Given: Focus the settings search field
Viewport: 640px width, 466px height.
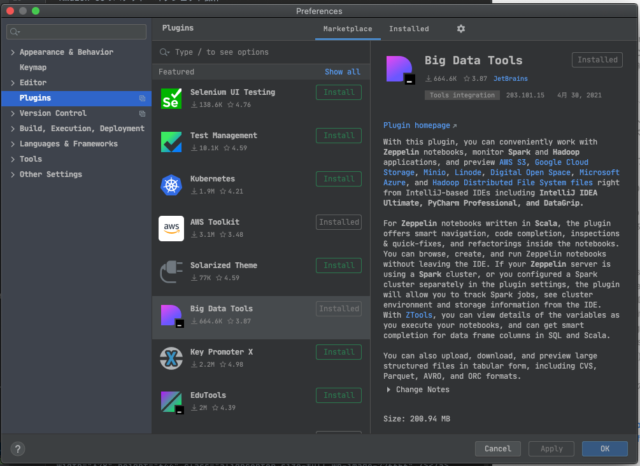Looking at the screenshot, I should 76,32.
